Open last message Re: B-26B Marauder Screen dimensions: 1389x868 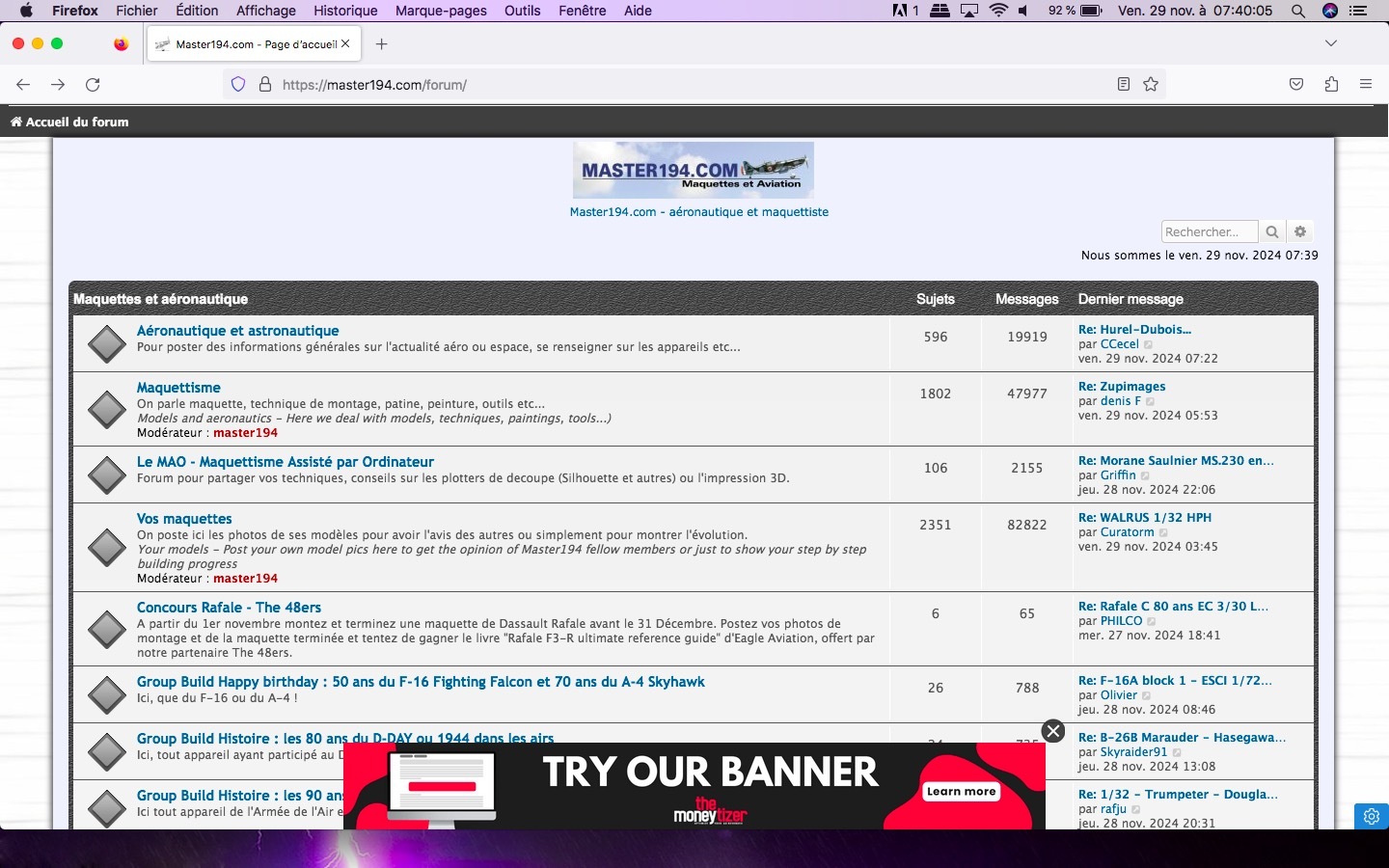coord(1182,737)
